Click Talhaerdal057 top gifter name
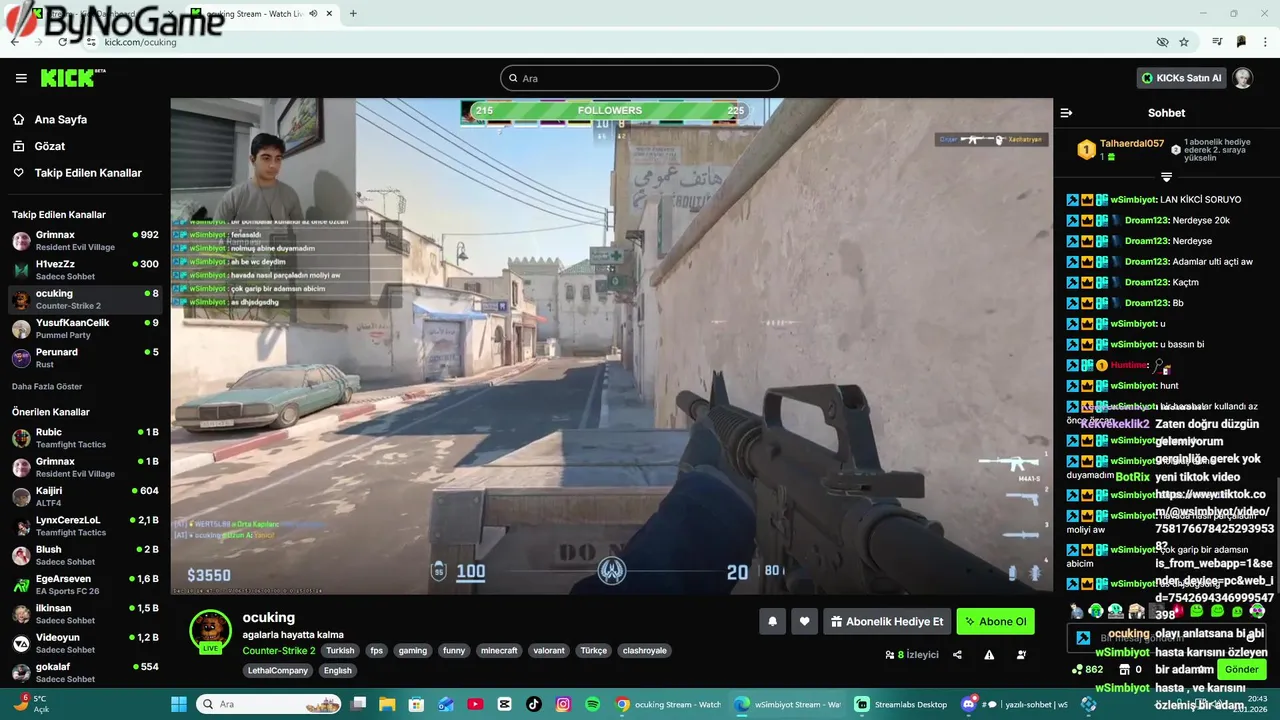 1132,143
